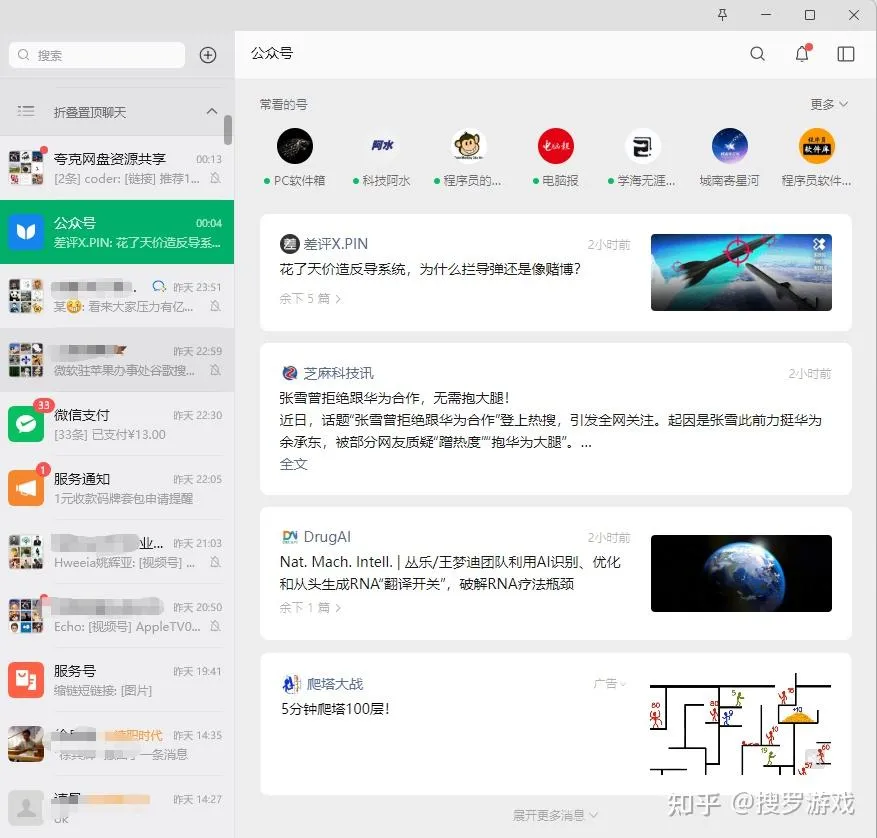Image resolution: width=877 pixels, height=838 pixels.
Task: Open 电脑报 red account avatar
Action: click(555, 146)
